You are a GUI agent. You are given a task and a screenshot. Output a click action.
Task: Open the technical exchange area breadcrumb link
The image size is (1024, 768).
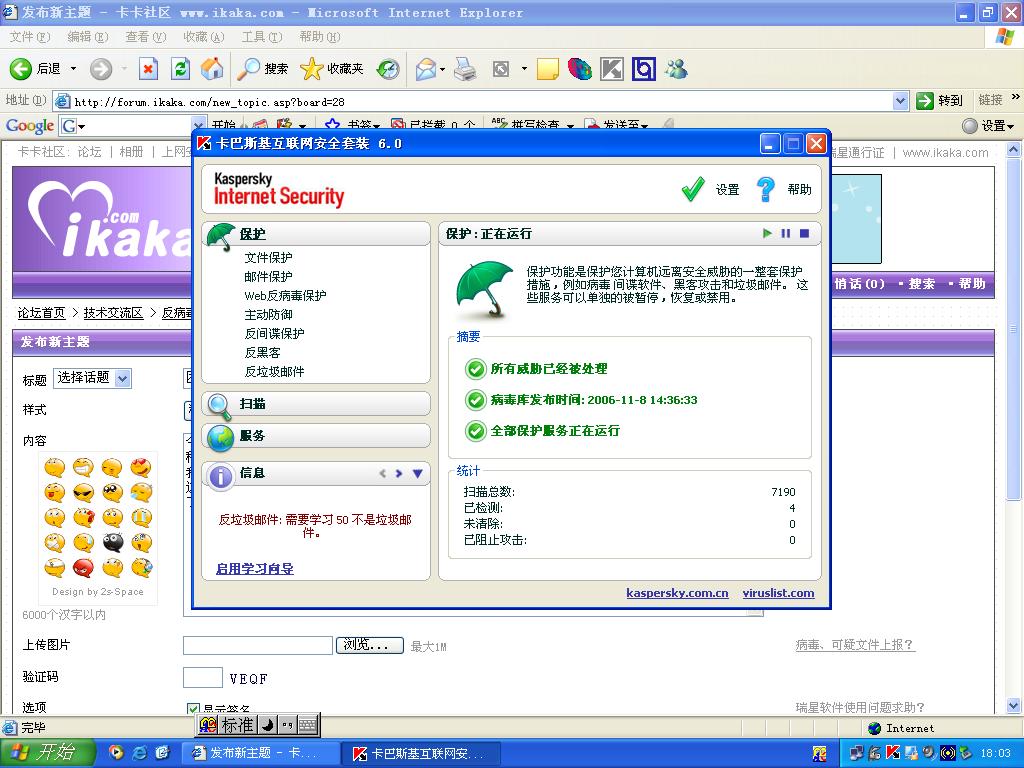[x=113, y=313]
